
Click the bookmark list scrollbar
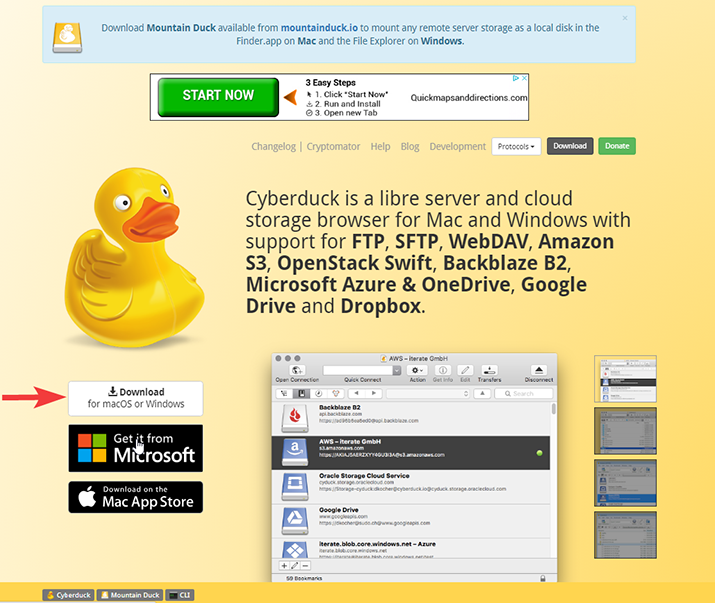(554, 408)
